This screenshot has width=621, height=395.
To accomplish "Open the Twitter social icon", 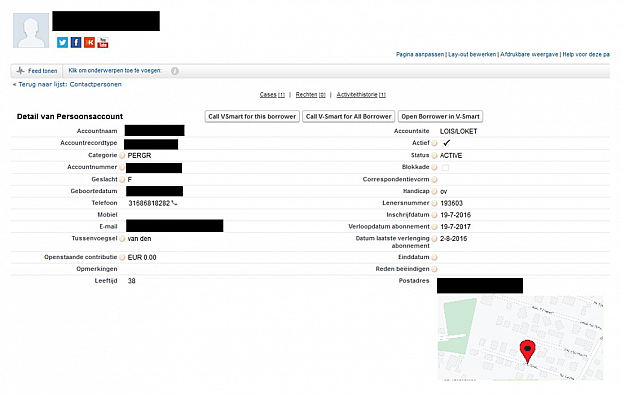I will [62, 42].
